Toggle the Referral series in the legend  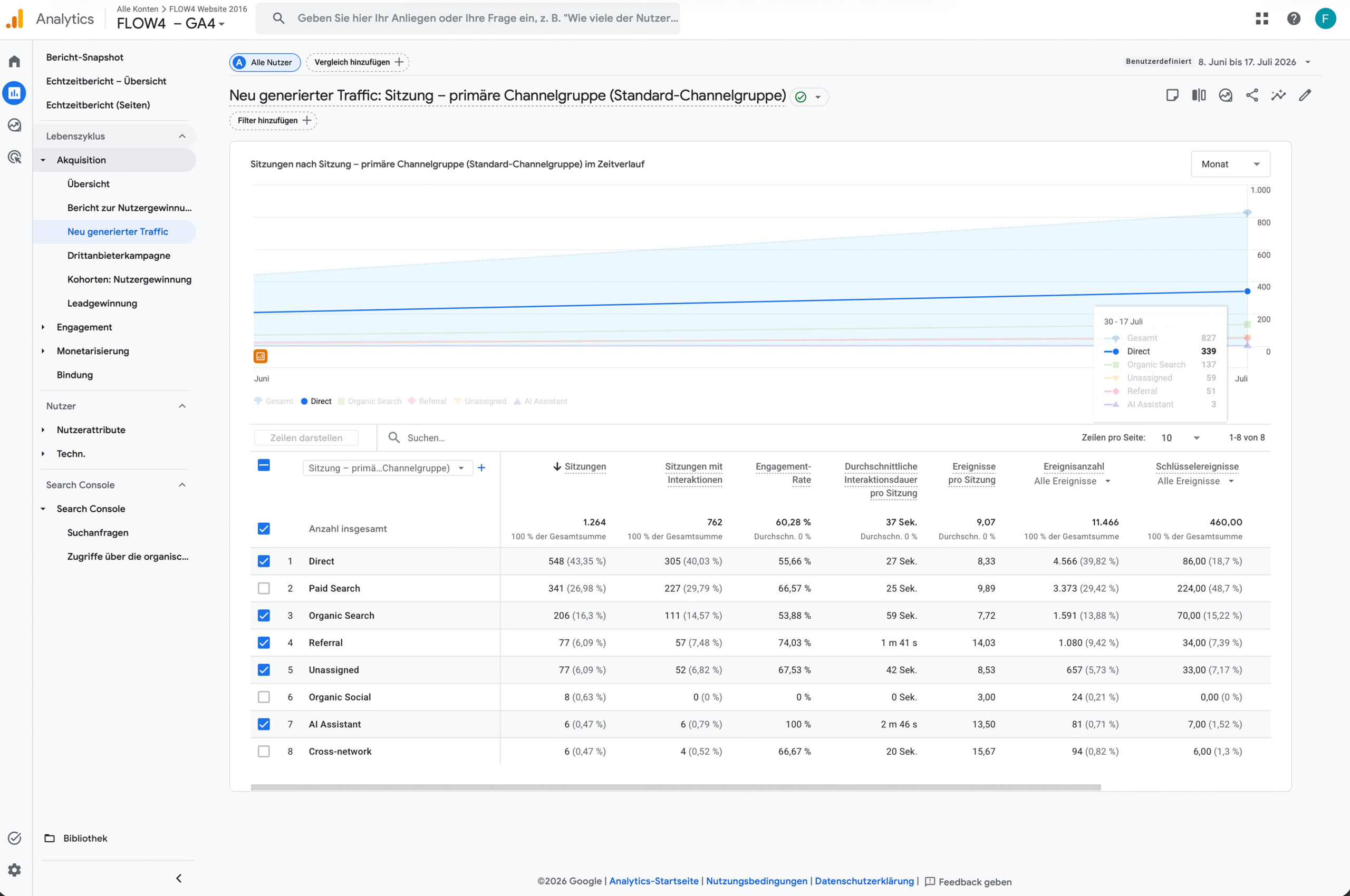(427, 401)
